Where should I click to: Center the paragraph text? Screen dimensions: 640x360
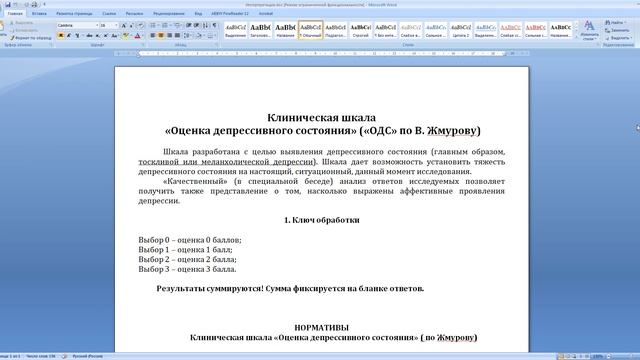161,36
